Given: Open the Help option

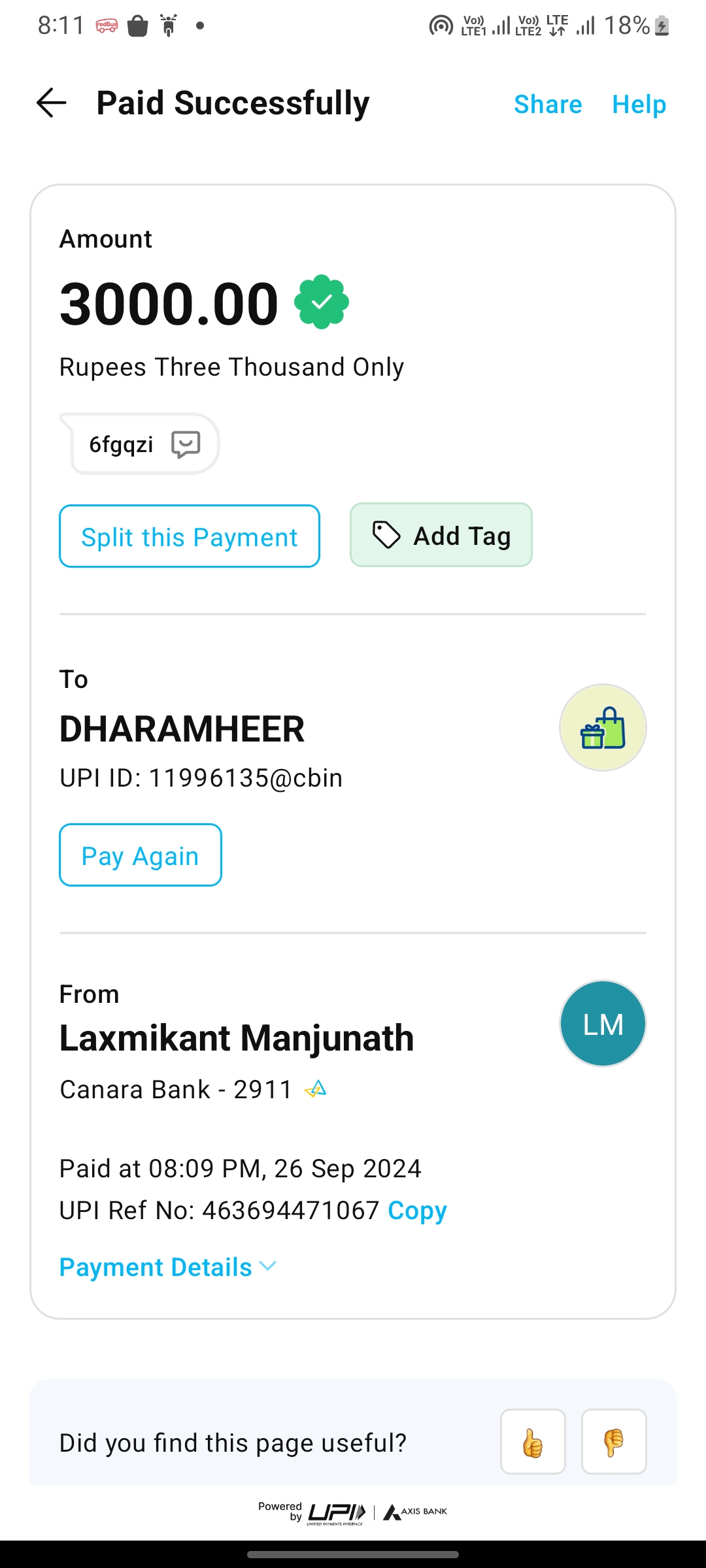Looking at the screenshot, I should pos(639,105).
